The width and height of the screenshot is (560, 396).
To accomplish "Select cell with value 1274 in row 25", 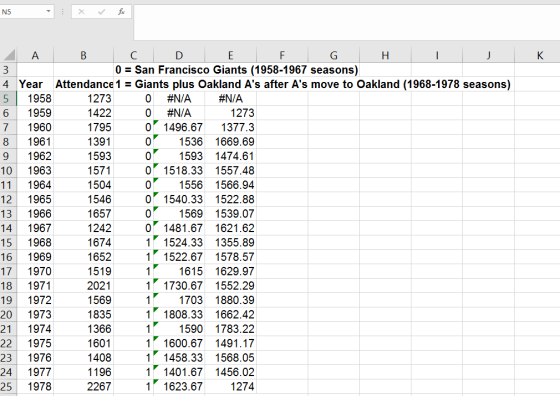I will click(230, 386).
